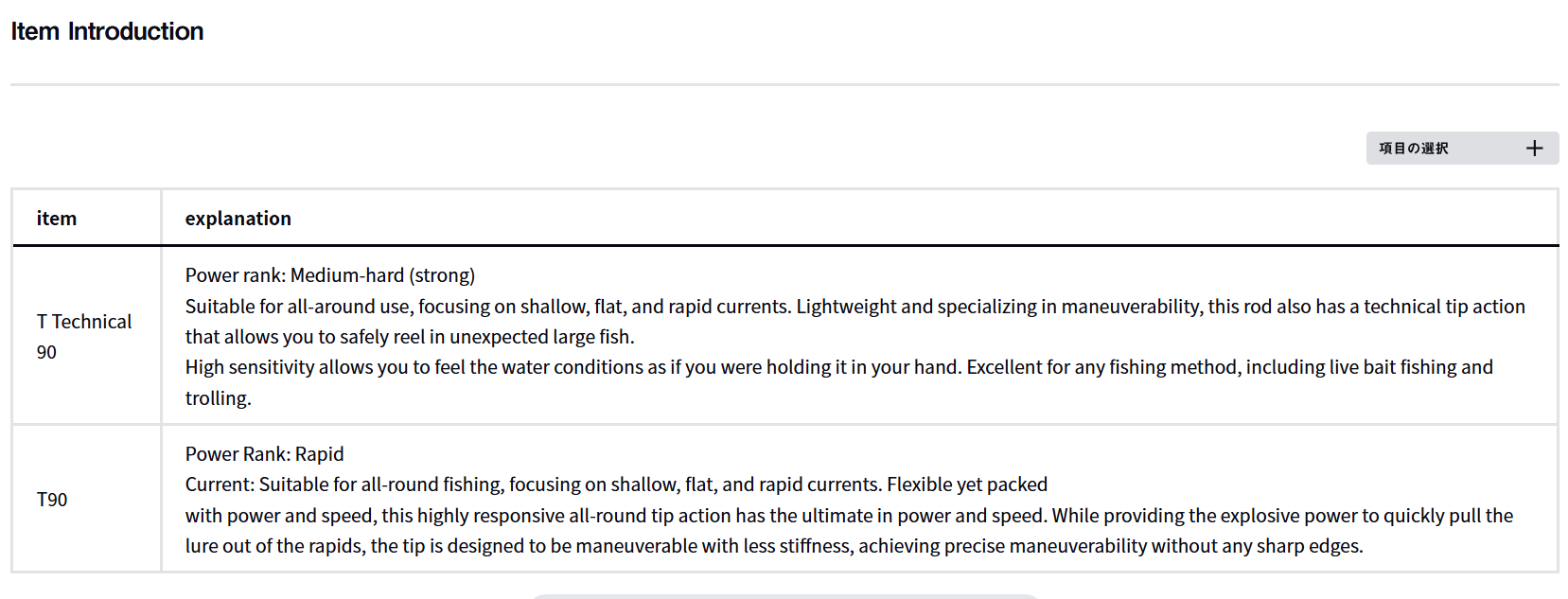The height and width of the screenshot is (599, 1568).
Task: Click the Item Introduction heading
Action: [107, 31]
